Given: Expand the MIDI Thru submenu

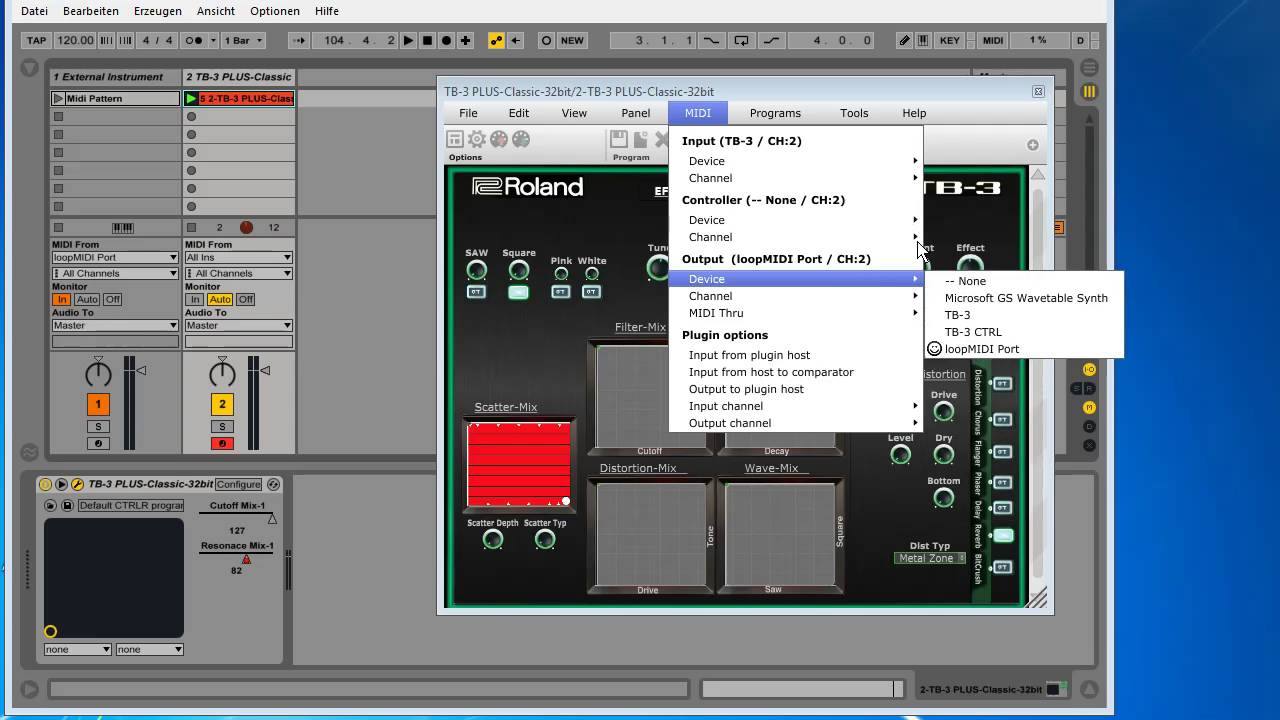Looking at the screenshot, I should coord(796,313).
